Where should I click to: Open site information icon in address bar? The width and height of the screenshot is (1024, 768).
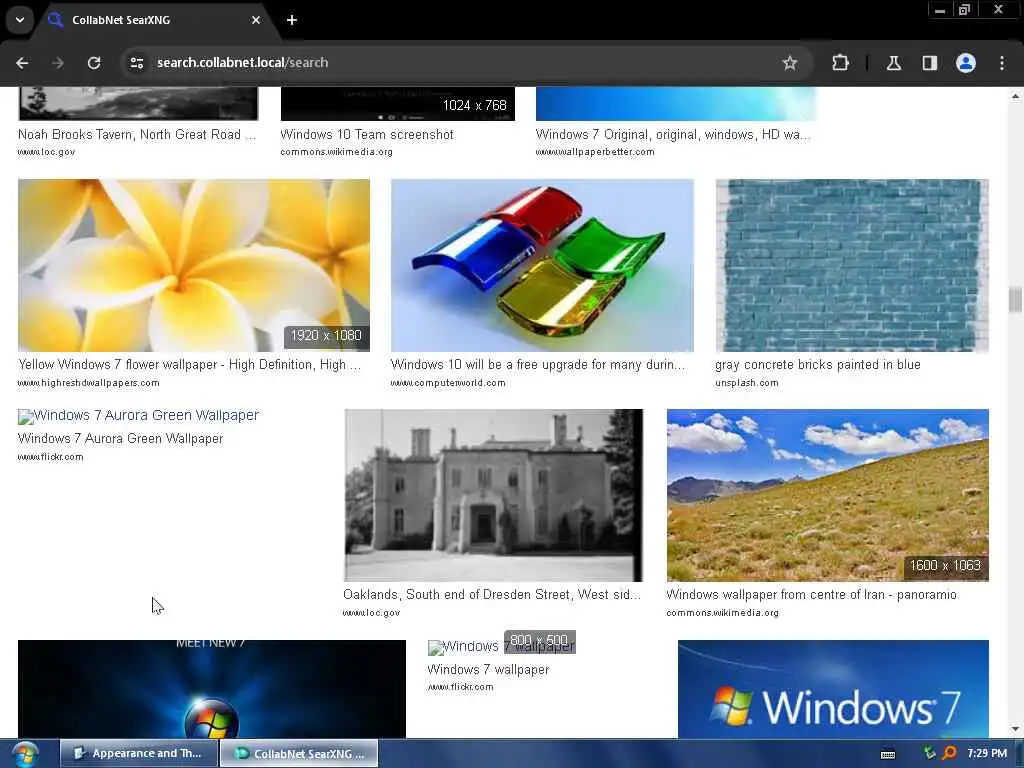(x=137, y=63)
